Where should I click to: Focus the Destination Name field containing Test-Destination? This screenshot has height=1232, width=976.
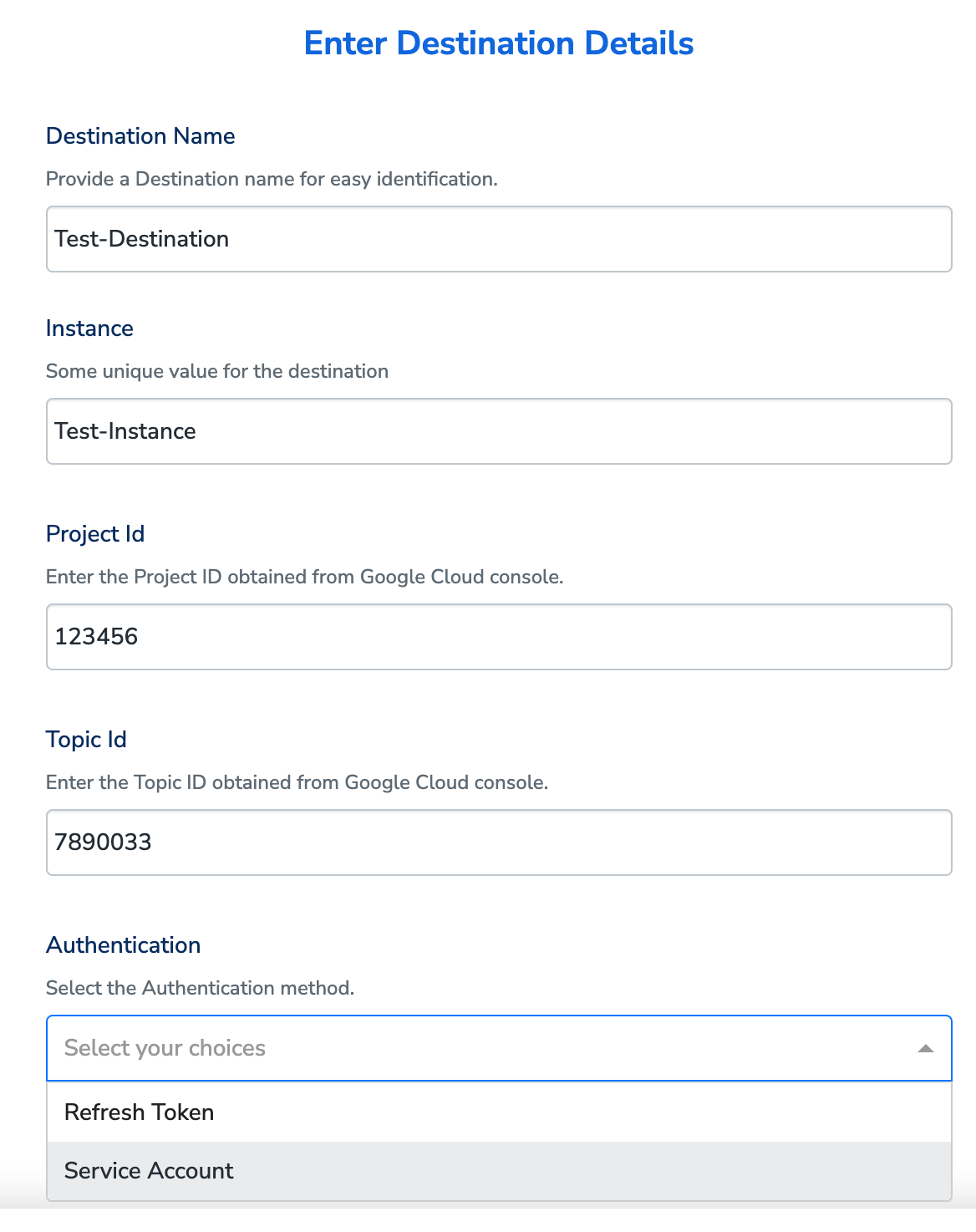[499, 239]
